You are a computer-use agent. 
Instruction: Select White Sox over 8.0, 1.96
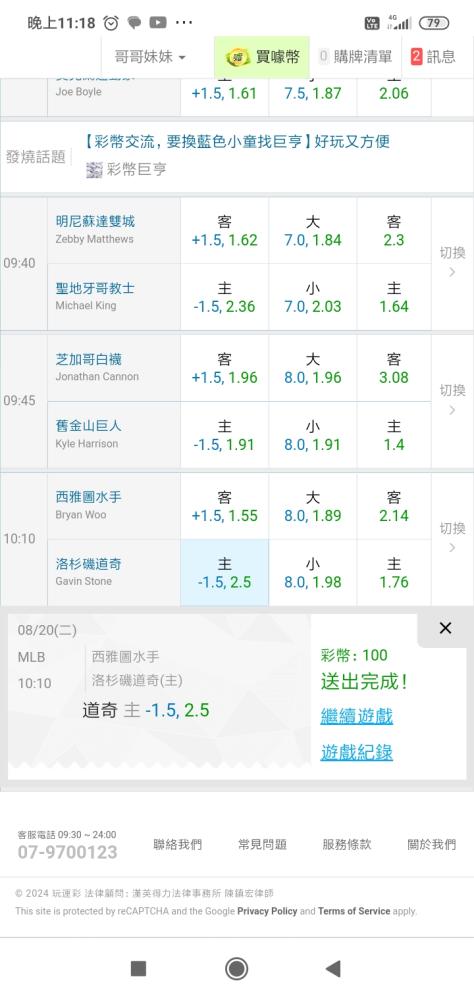[x=313, y=368]
